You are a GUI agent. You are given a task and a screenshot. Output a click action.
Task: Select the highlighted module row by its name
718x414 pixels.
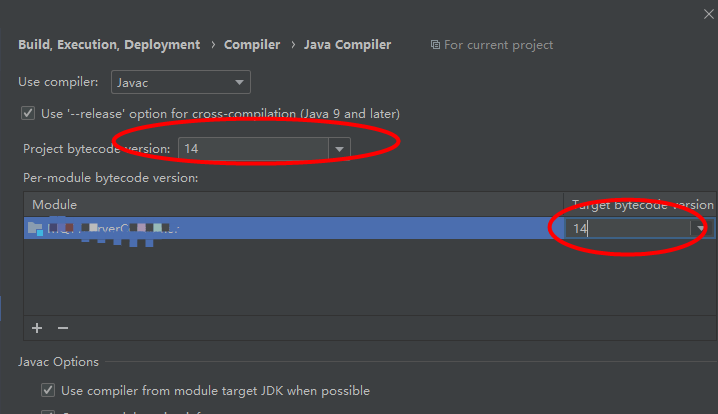pyautogui.click(x=110, y=228)
